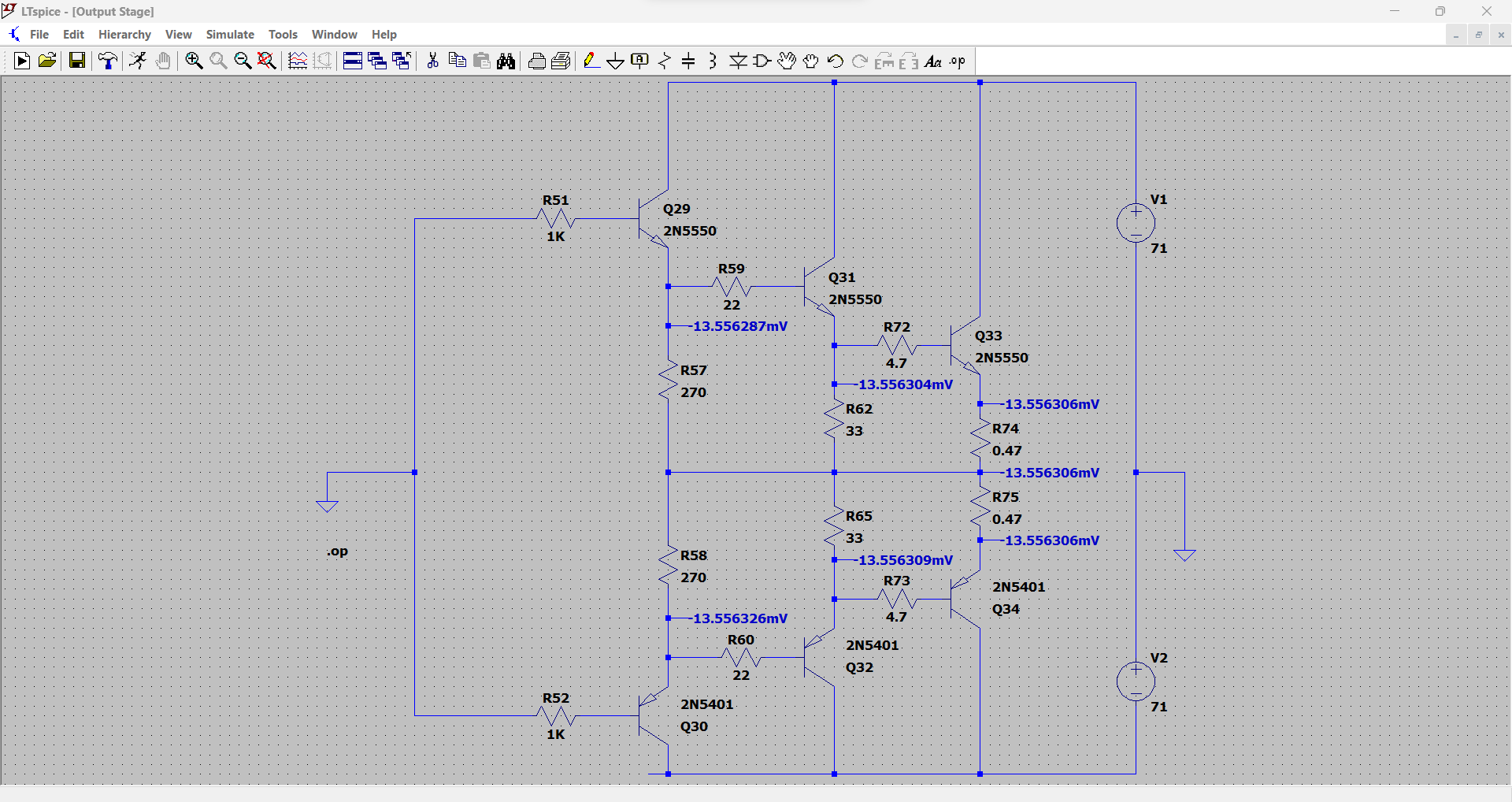
Task: Open the File menu
Action: pos(39,35)
